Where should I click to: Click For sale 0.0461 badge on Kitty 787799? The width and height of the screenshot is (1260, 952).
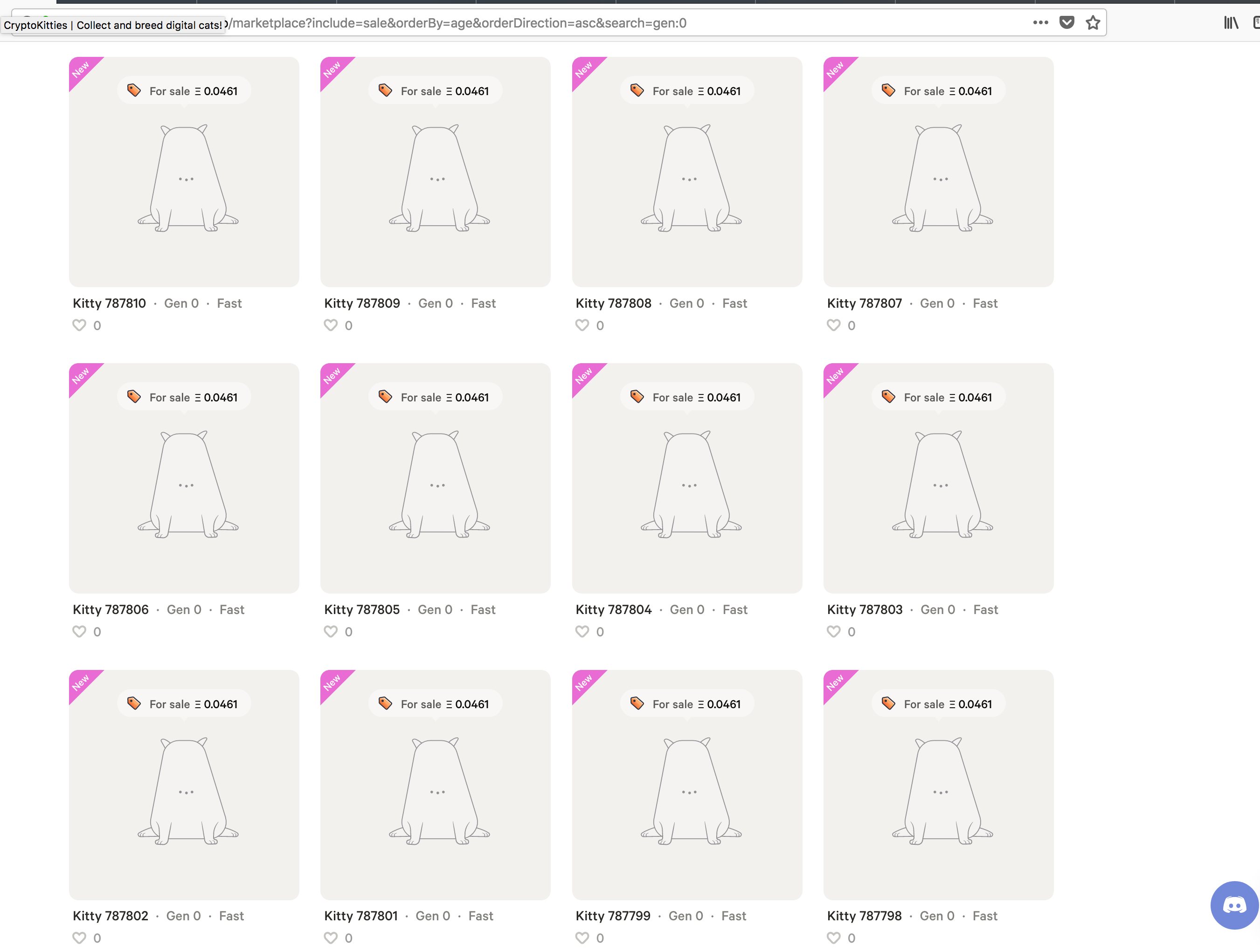[687, 704]
